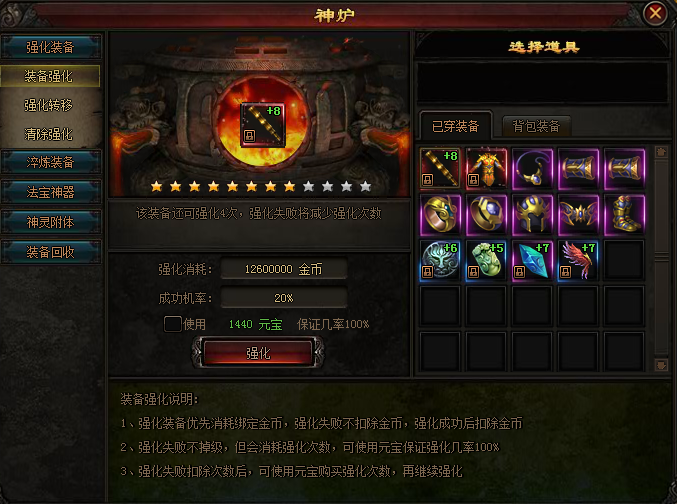This screenshot has width=677, height=504.
Task: Choose the golden helmet icon
Action: [x=532, y=215]
